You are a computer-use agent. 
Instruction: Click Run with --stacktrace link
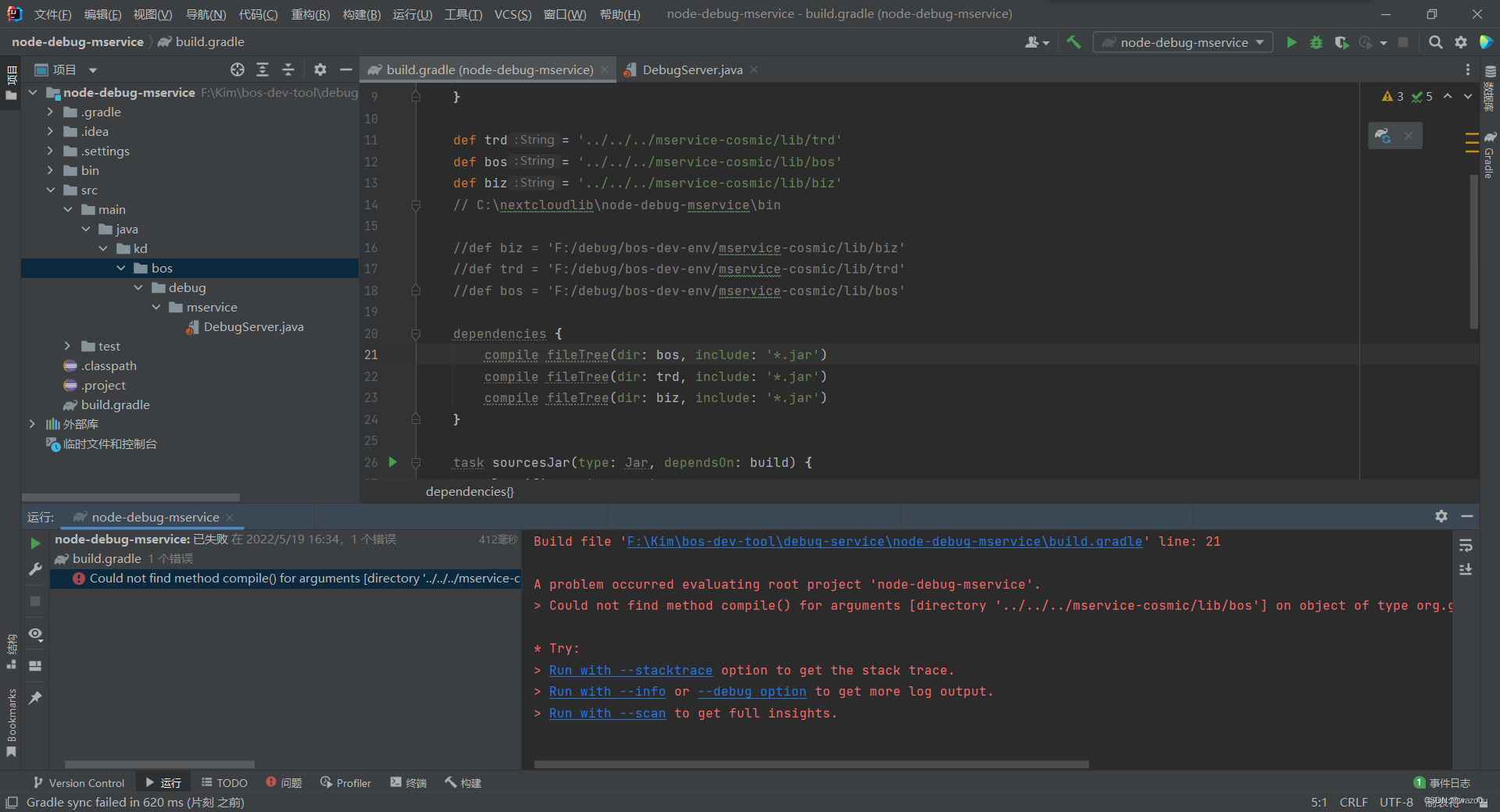(630, 671)
